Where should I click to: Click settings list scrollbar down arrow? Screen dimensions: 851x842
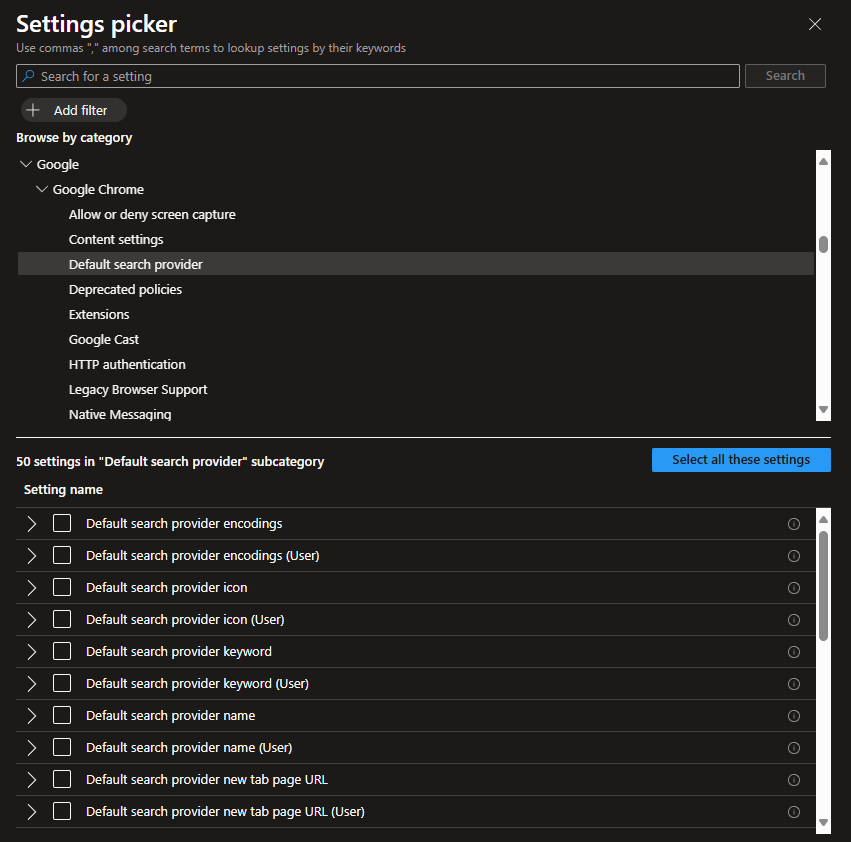coord(823,822)
